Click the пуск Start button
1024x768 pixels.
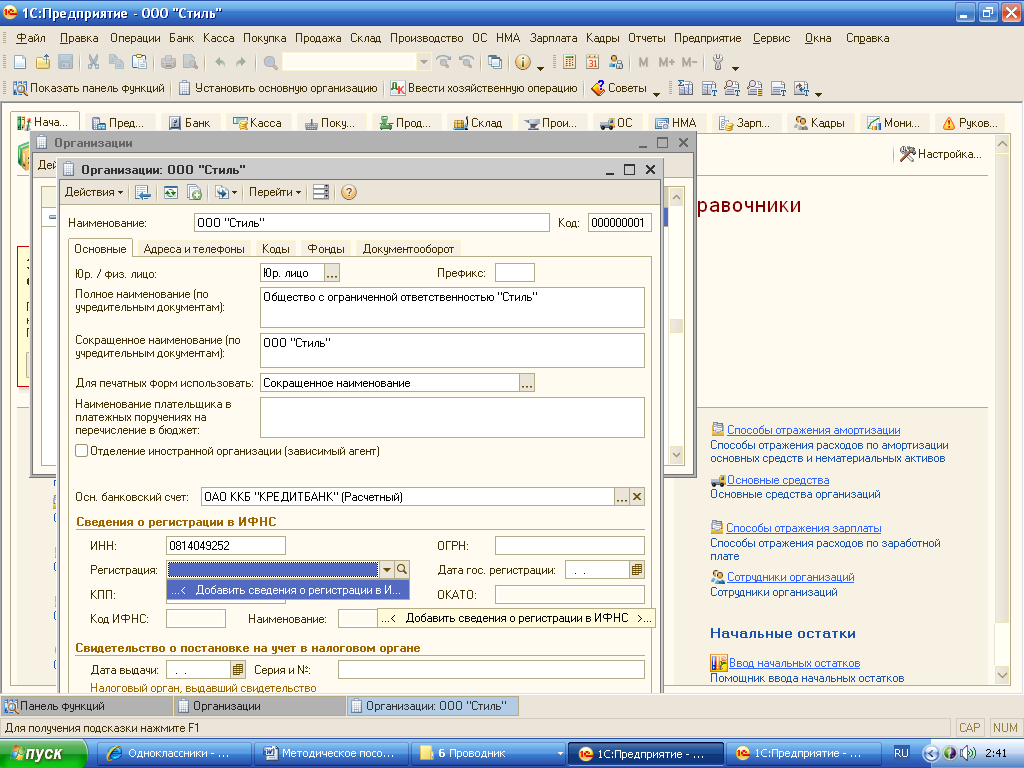click(x=43, y=754)
